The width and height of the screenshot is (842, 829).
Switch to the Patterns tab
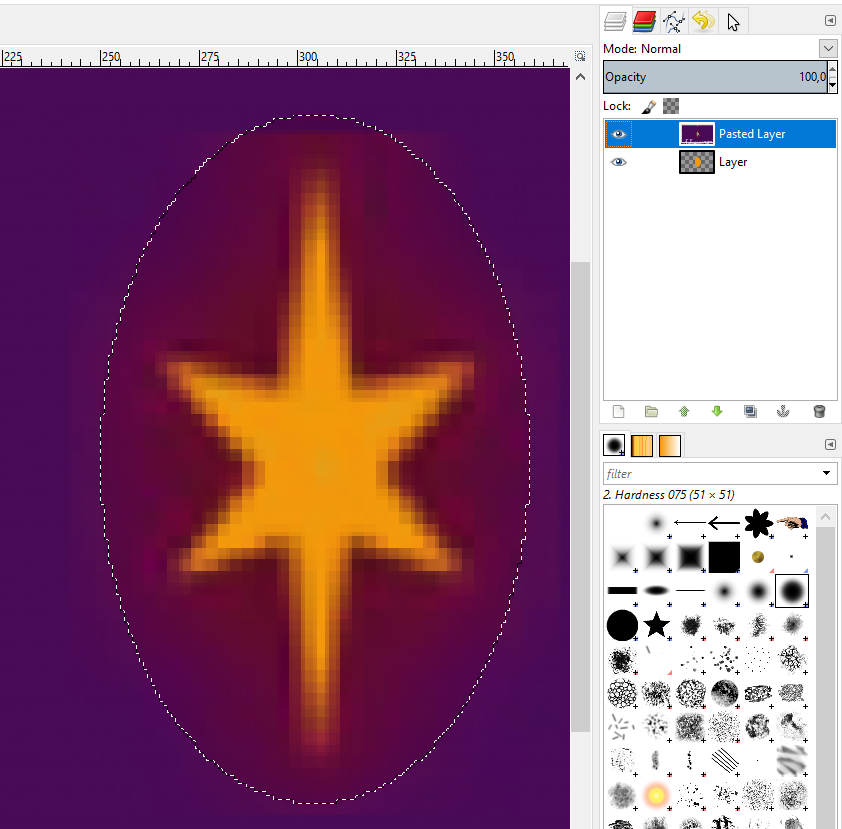(642, 446)
